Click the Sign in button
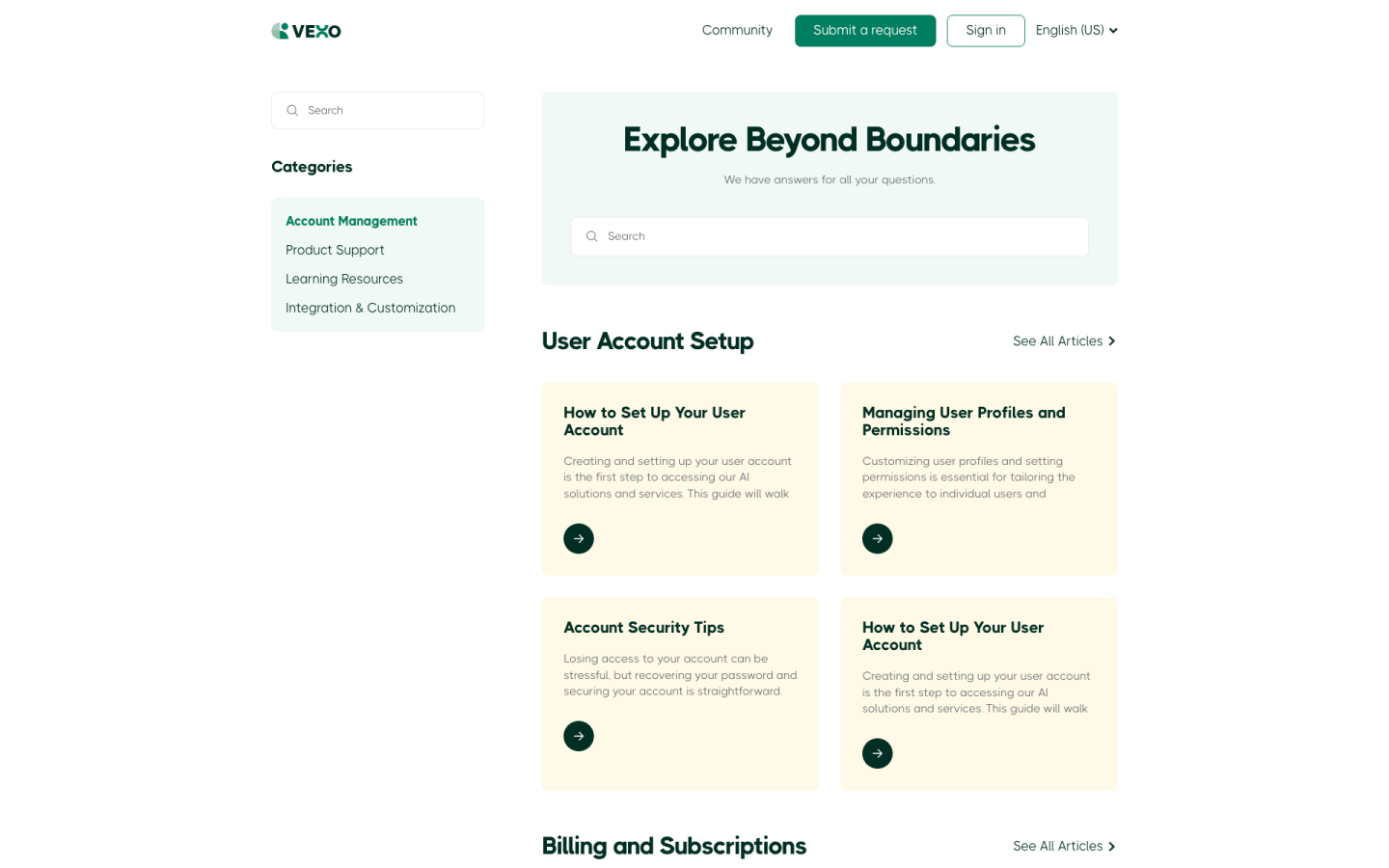Screen dimensions: 1389x868 click(x=985, y=31)
